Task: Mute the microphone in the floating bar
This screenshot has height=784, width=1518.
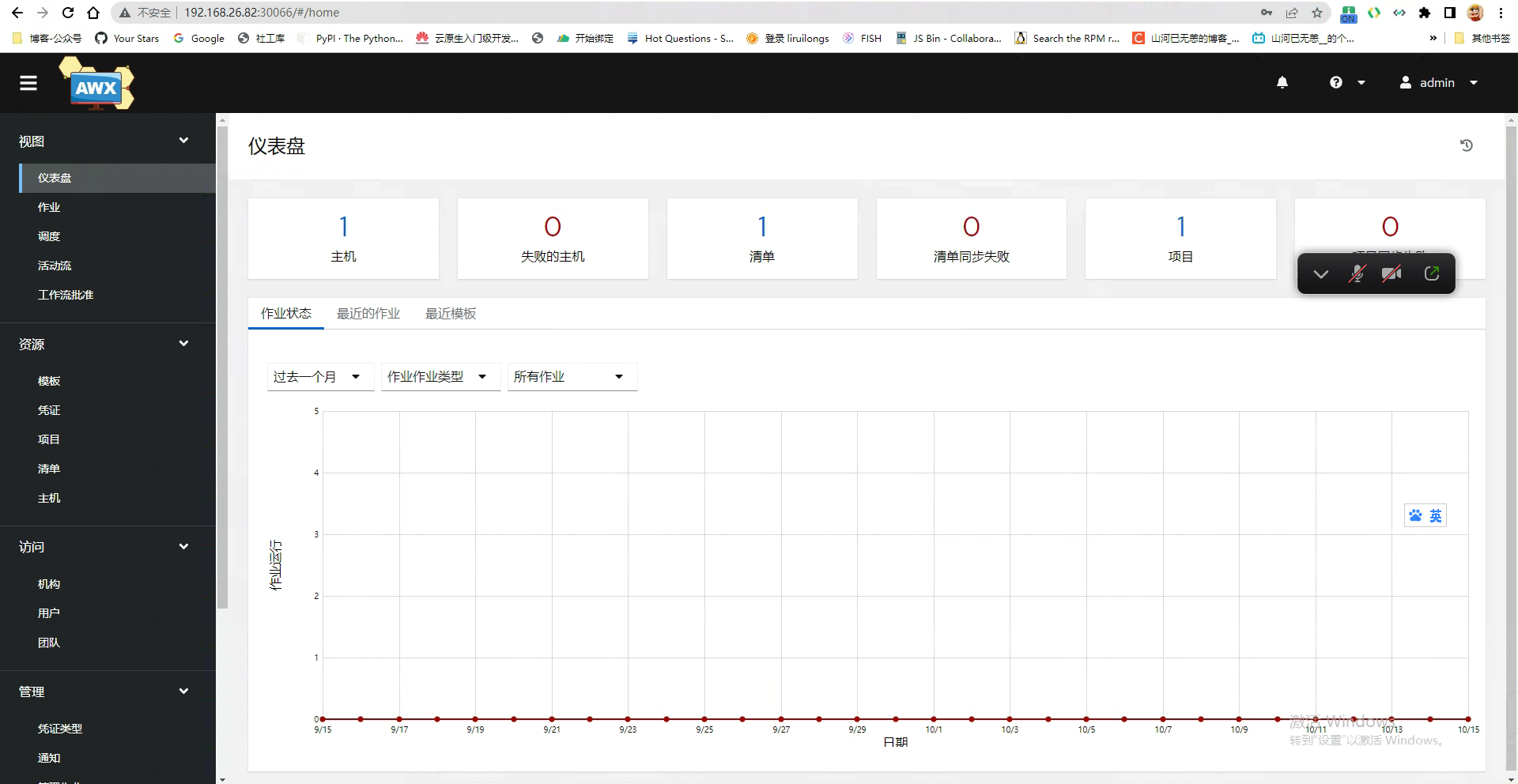Action: coord(1358,273)
